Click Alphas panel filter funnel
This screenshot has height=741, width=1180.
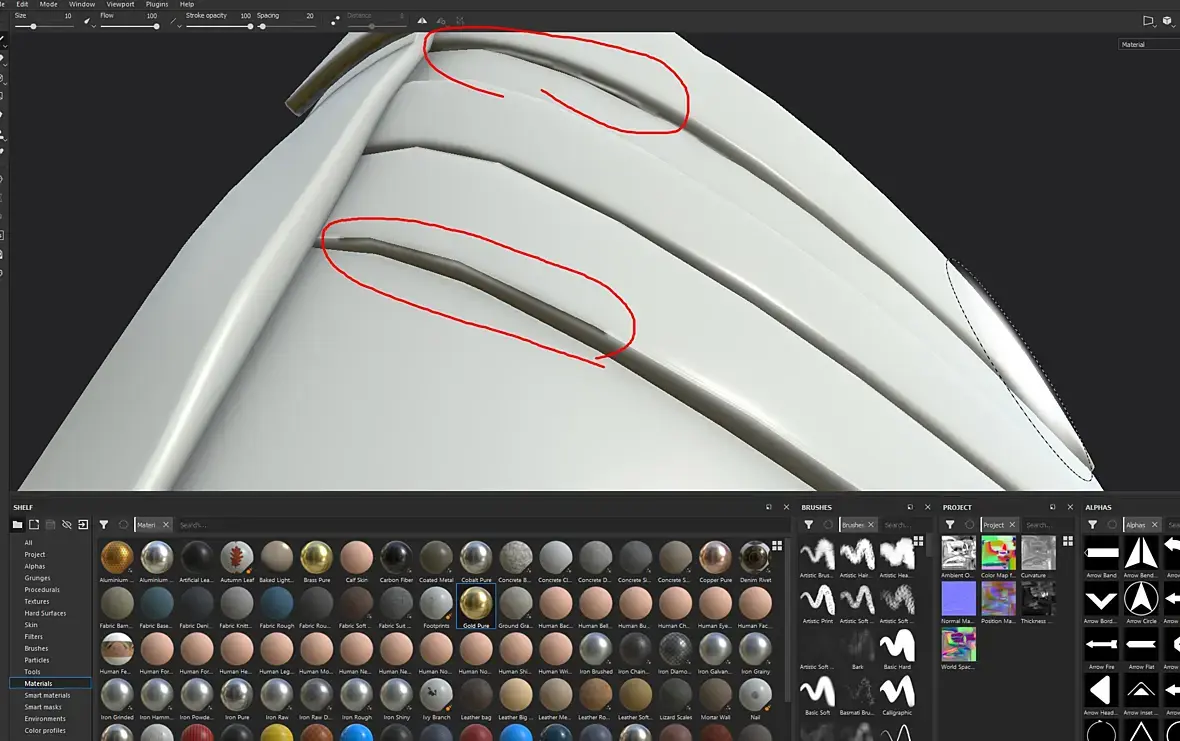tap(1093, 524)
